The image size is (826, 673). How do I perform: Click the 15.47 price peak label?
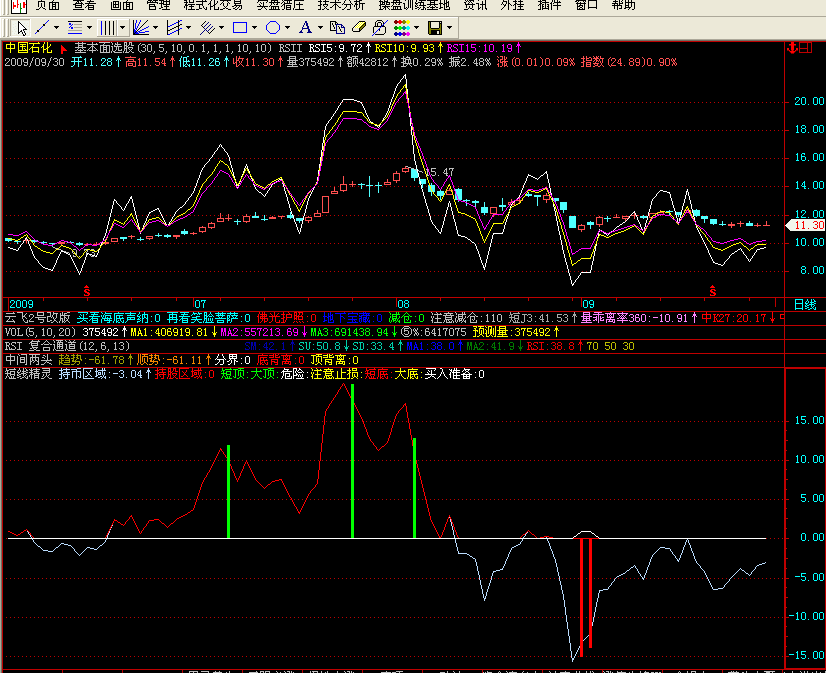(440, 173)
